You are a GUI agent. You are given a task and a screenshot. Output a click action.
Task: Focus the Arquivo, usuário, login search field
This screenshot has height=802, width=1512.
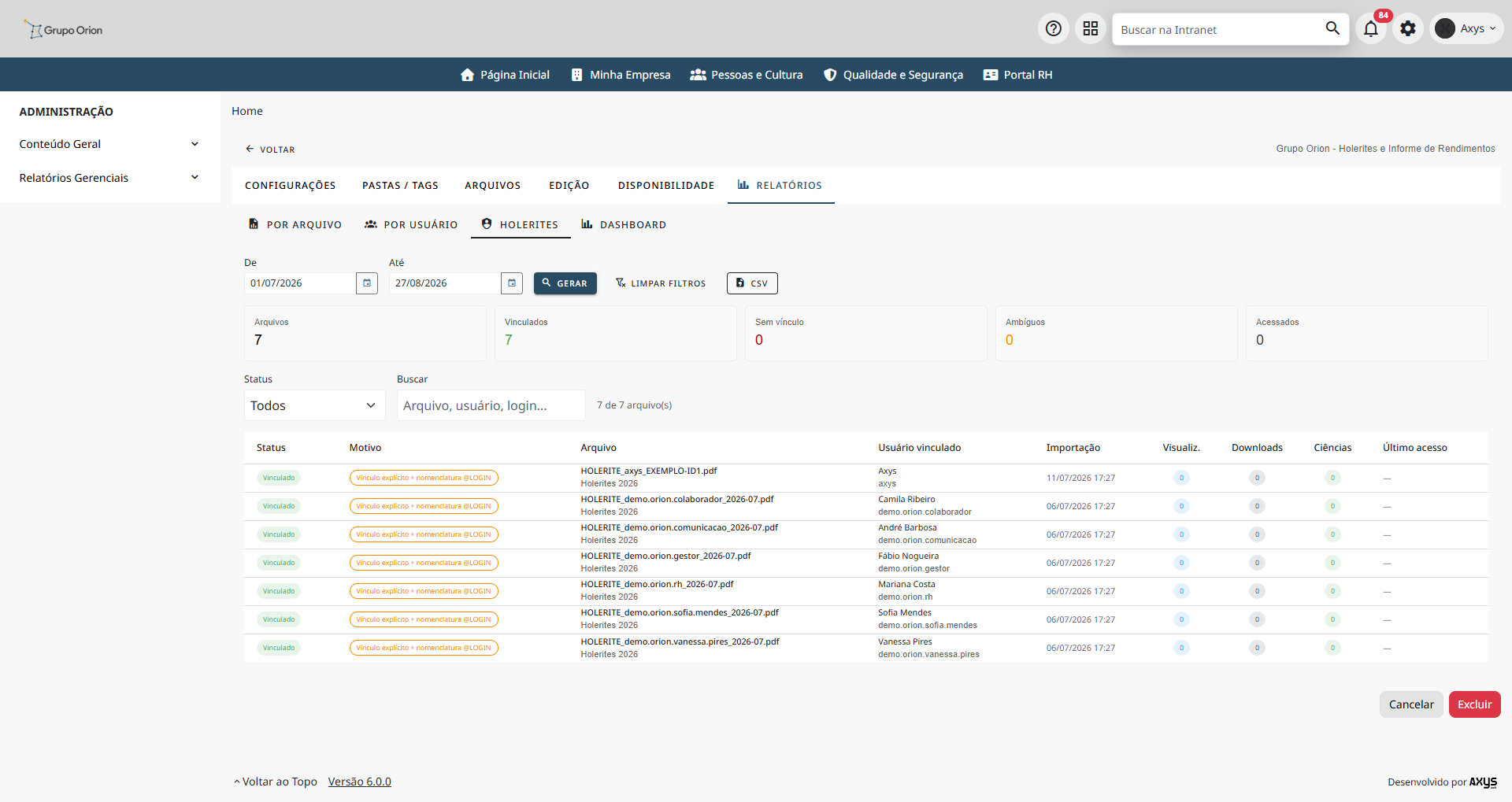(491, 405)
